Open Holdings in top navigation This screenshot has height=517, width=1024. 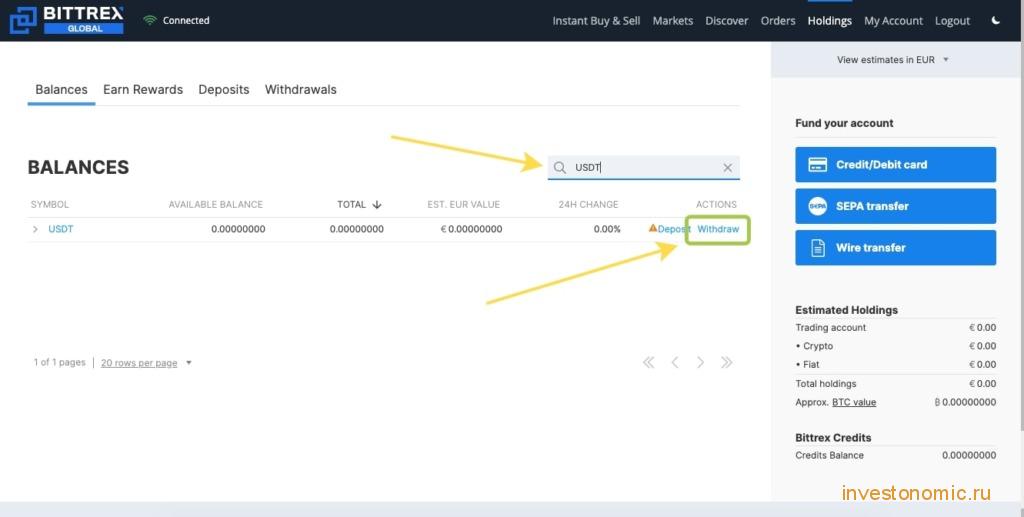click(x=829, y=21)
